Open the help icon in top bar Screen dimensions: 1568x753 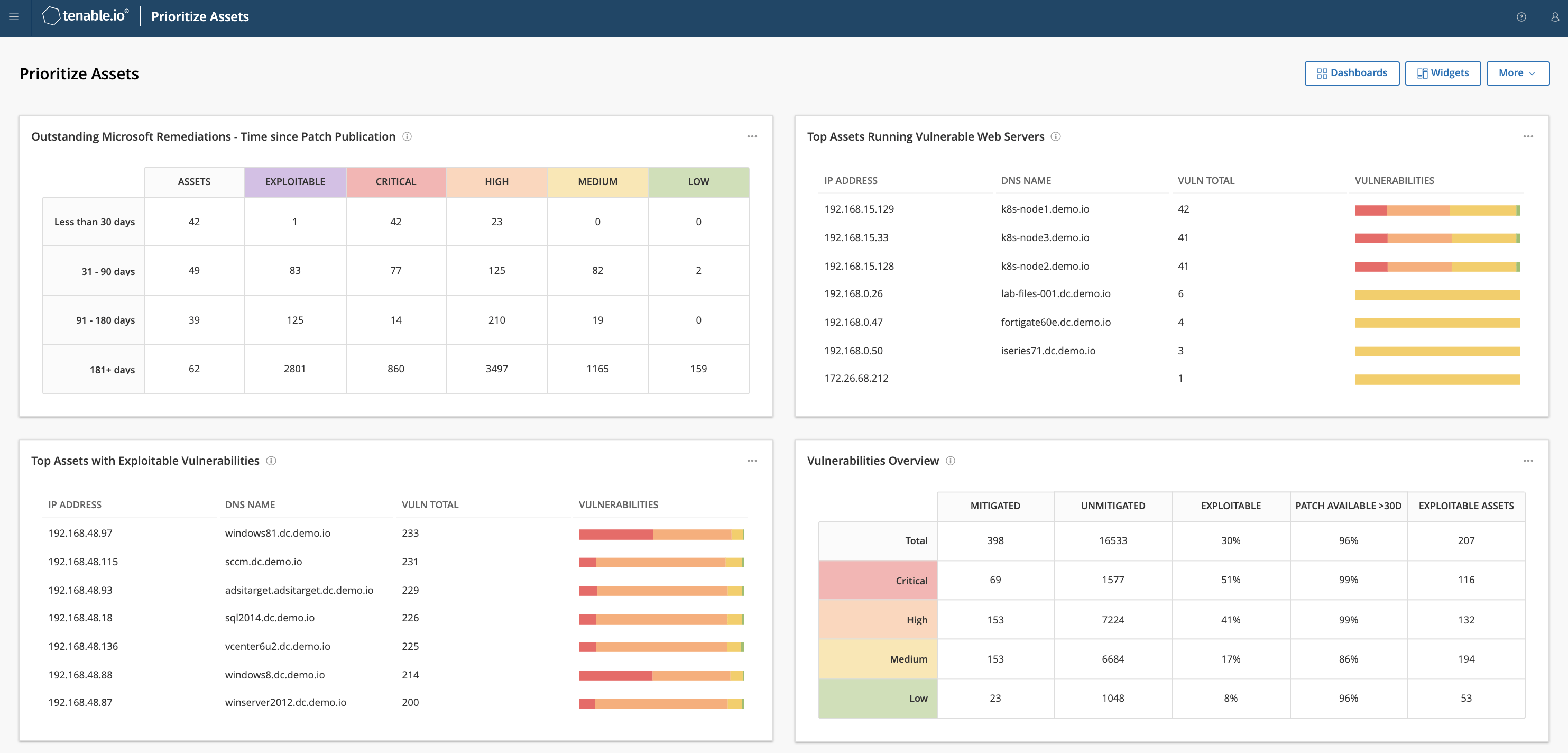(1521, 17)
